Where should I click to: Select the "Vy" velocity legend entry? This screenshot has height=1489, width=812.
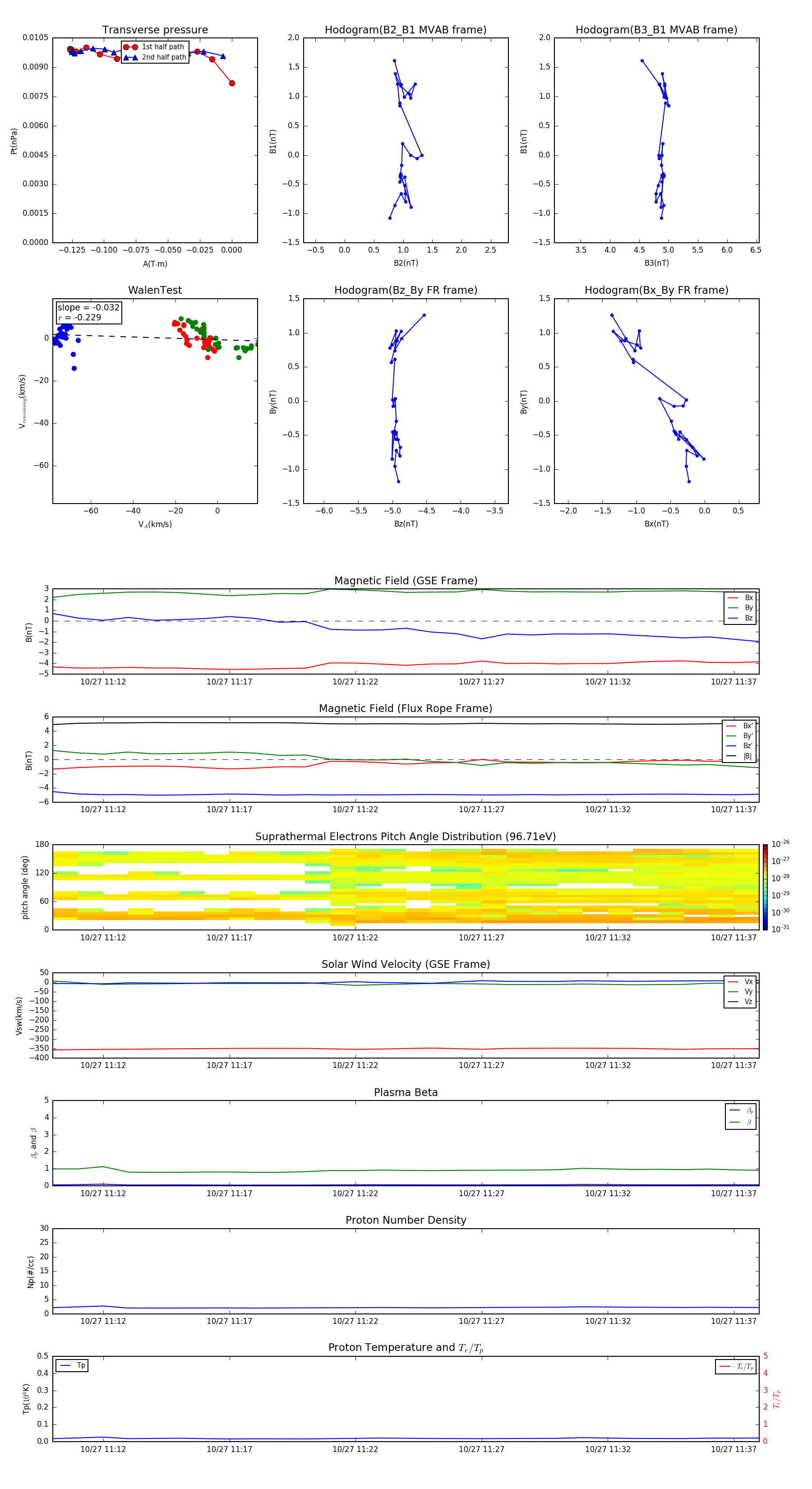point(740,991)
